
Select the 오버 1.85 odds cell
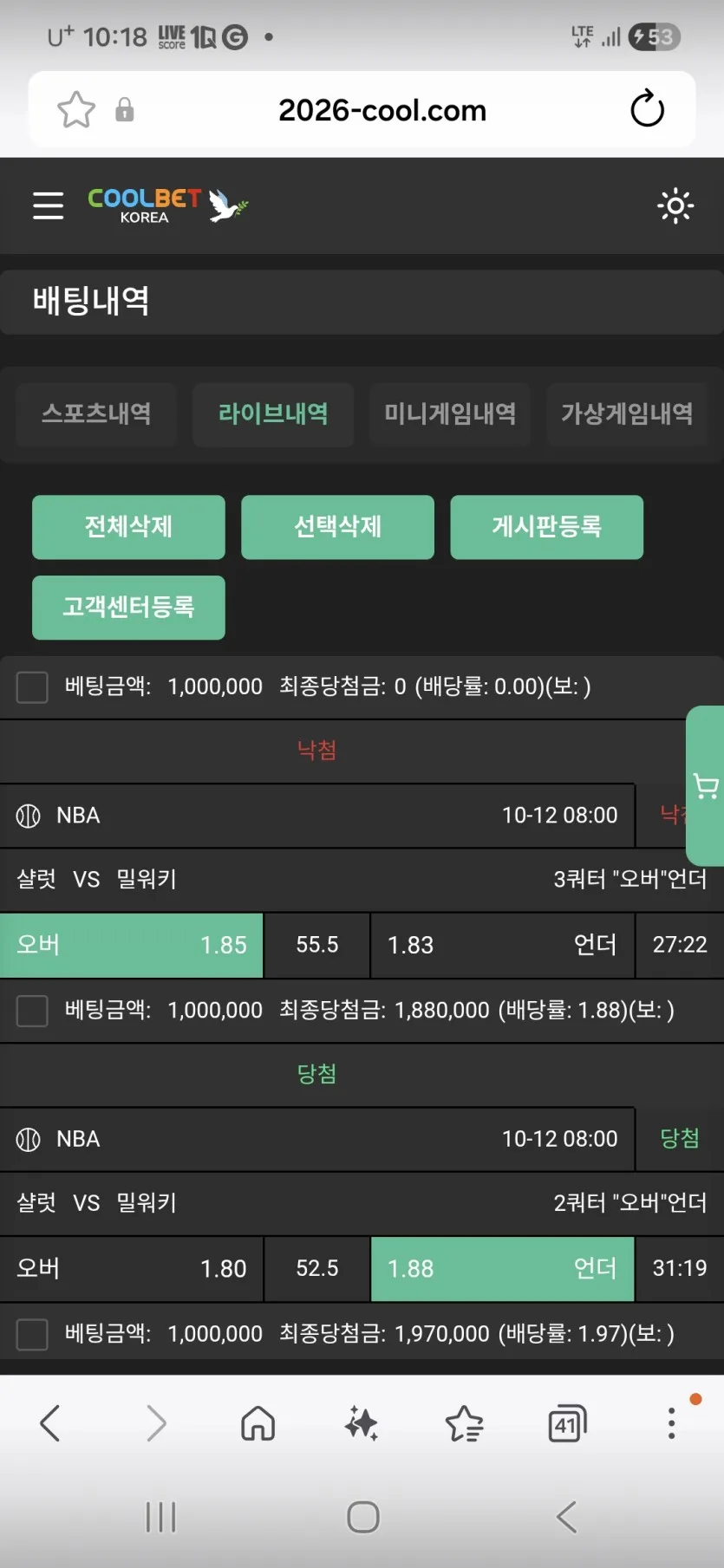(x=132, y=945)
